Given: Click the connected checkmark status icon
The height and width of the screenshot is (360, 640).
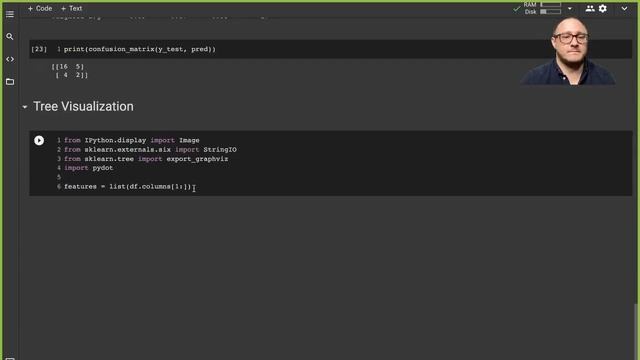Looking at the screenshot, I should pos(517,9).
